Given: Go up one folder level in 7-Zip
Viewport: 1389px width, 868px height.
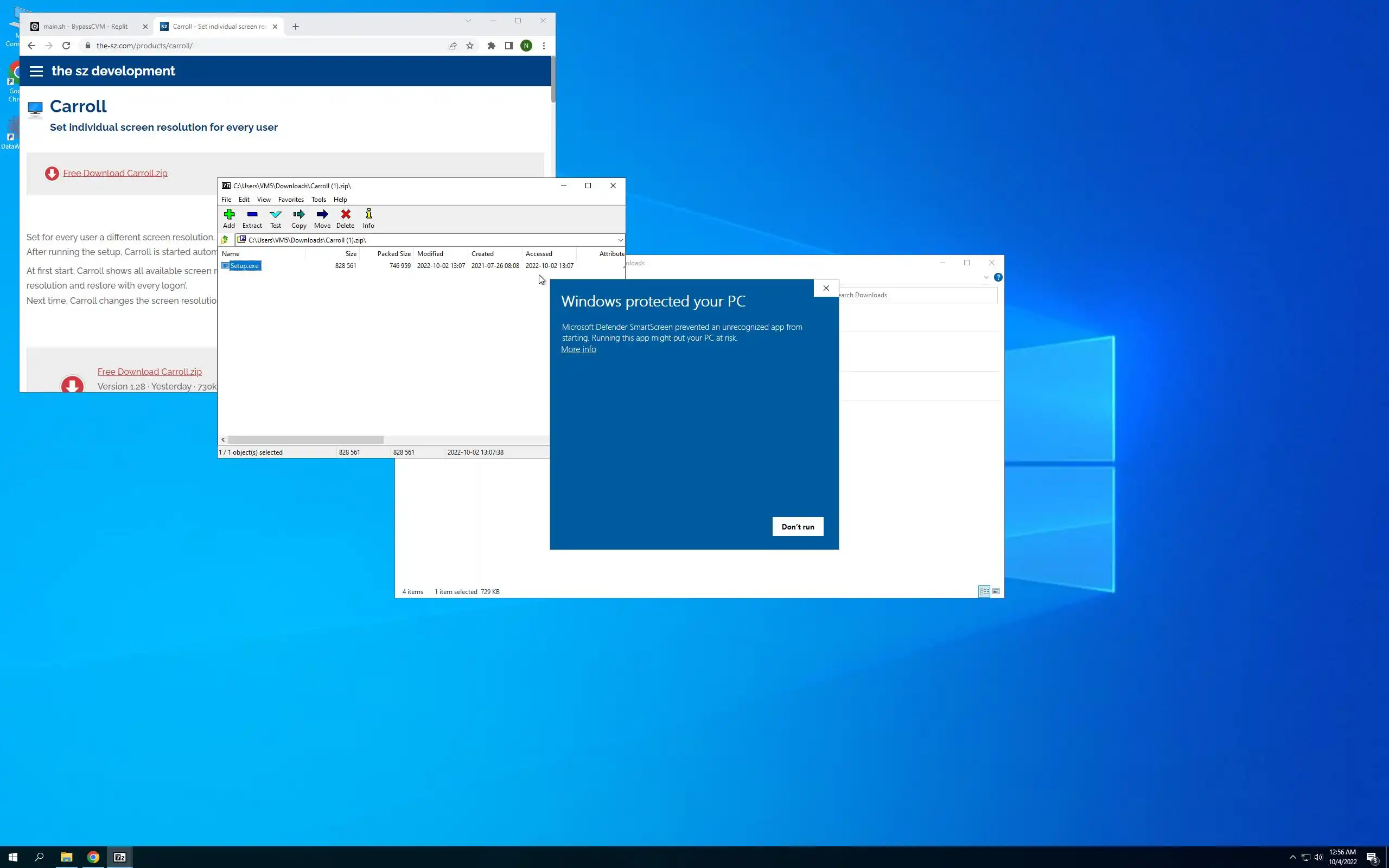Looking at the screenshot, I should coord(225,240).
